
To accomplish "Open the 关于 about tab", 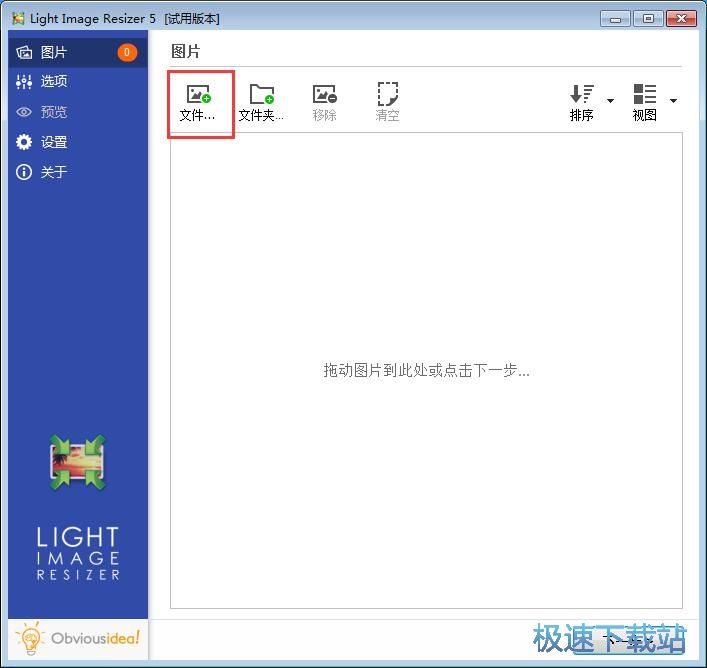I will pos(78,172).
